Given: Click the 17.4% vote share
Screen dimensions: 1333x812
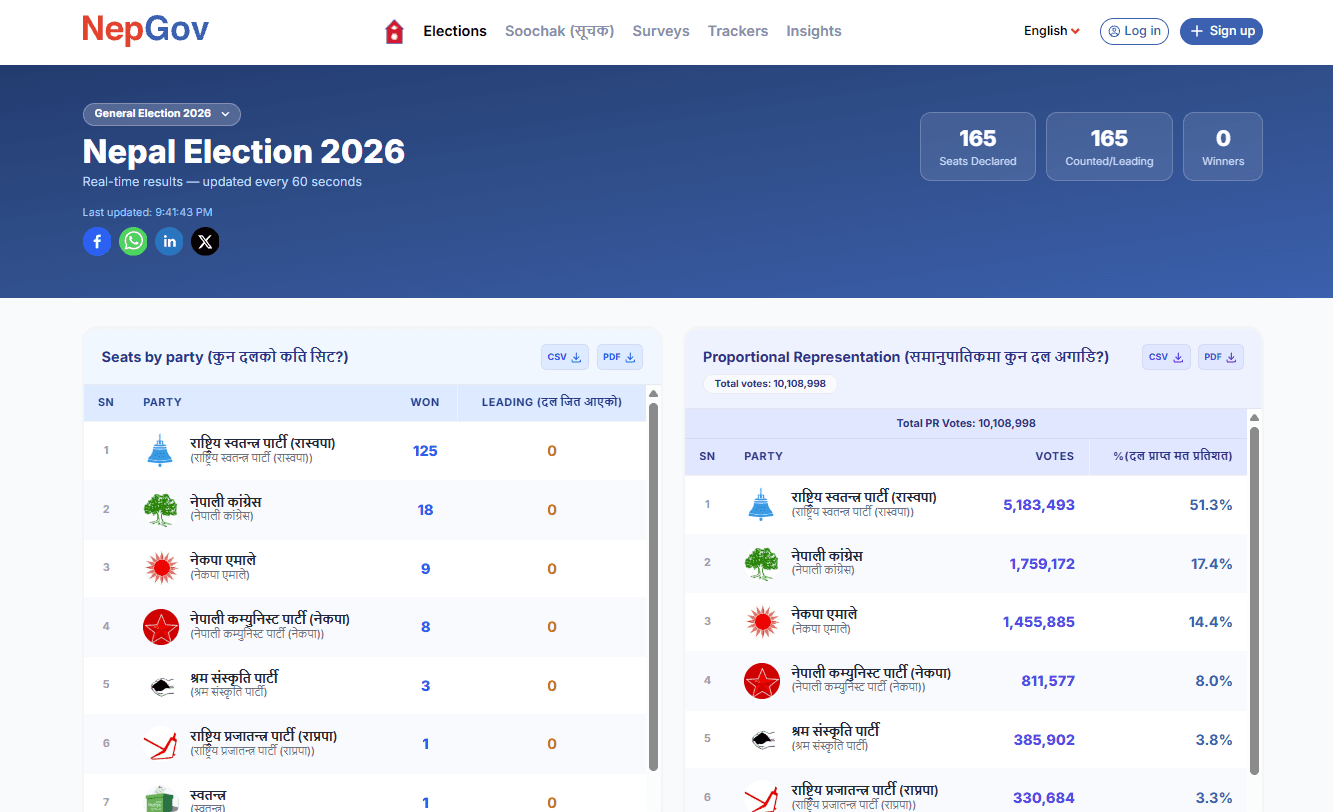Looking at the screenshot, I should pos(1211,564).
